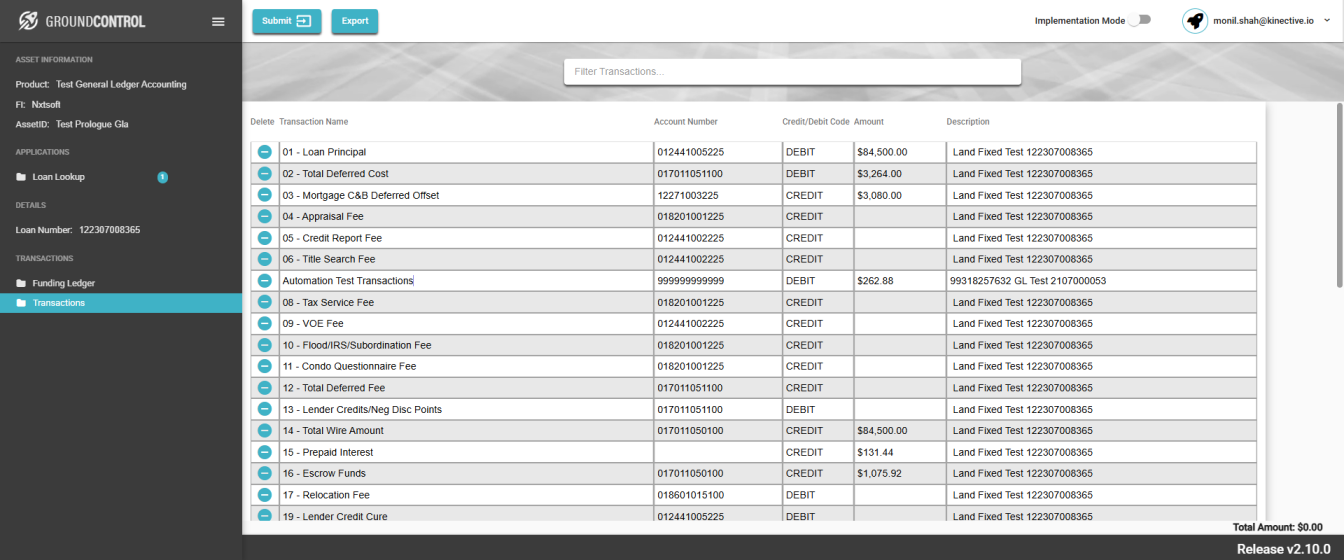Remove the Automation Test Transactions row
The width and height of the screenshot is (1344, 560).
point(265,281)
